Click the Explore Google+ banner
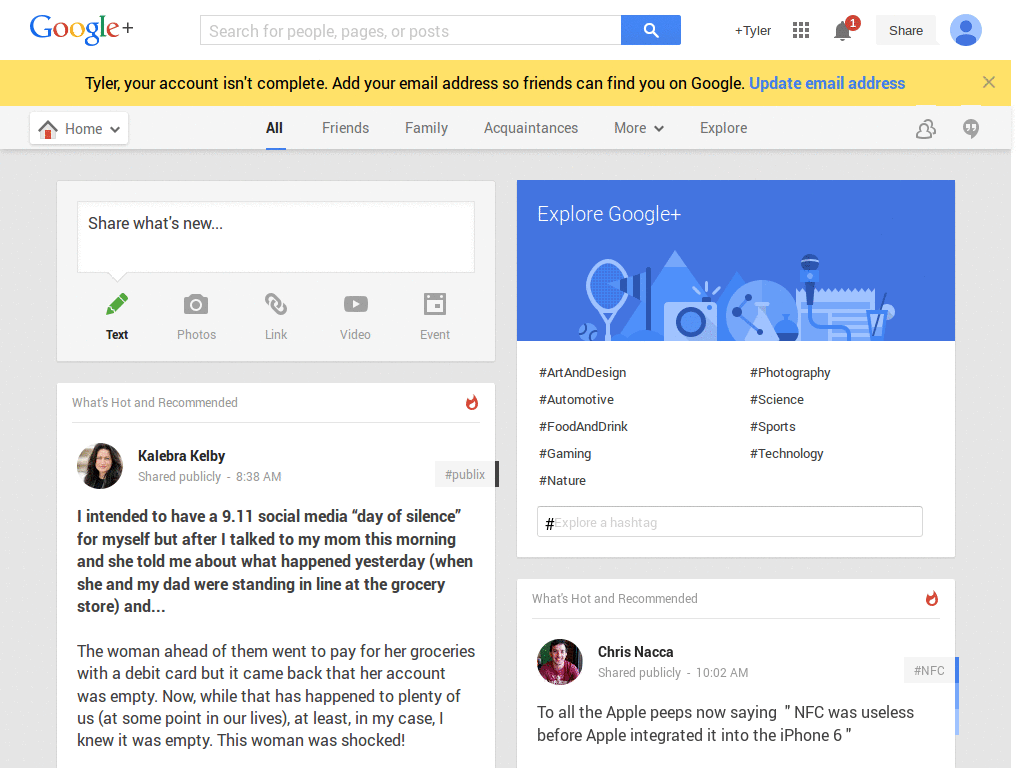The width and height of the screenshot is (1024, 768). 735,261
